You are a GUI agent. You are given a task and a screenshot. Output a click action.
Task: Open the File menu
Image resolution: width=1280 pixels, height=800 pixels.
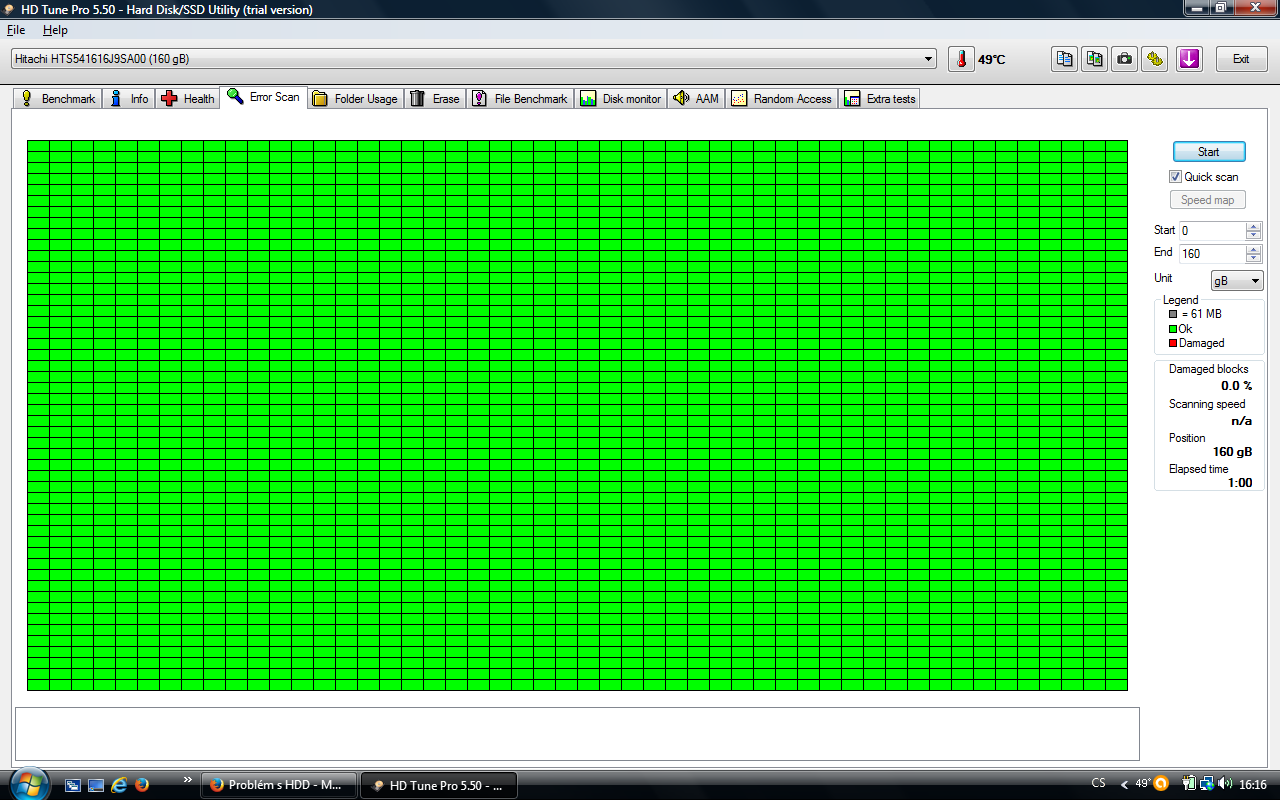tap(16, 30)
